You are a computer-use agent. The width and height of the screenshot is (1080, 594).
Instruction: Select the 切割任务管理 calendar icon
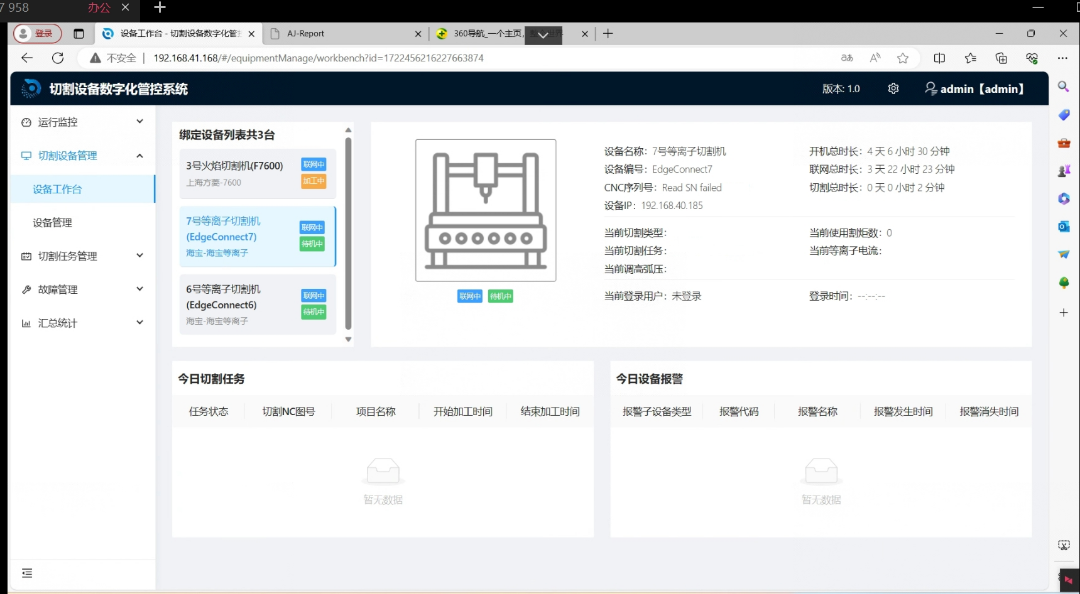coord(24,256)
